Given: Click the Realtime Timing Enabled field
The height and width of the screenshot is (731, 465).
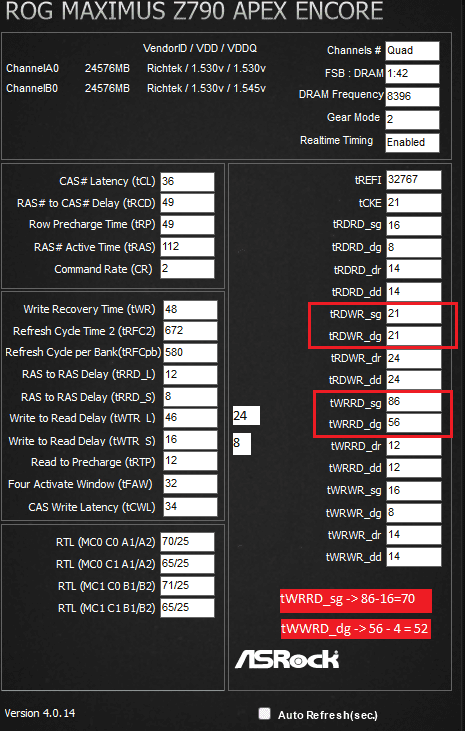Looking at the screenshot, I should 412,143.
